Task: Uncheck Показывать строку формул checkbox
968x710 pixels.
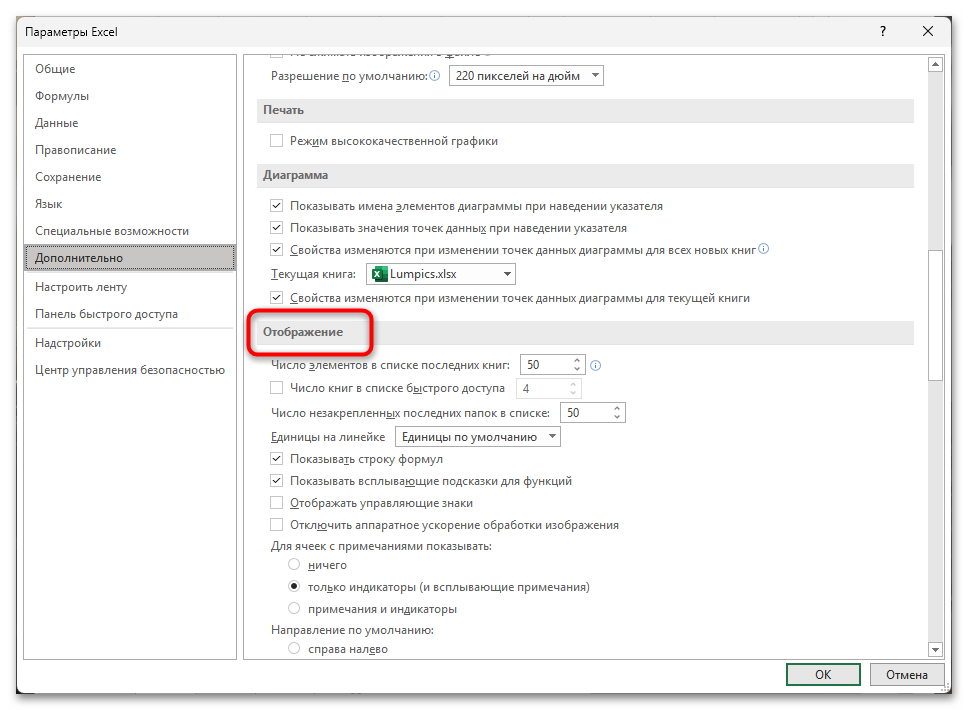Action: [x=277, y=459]
